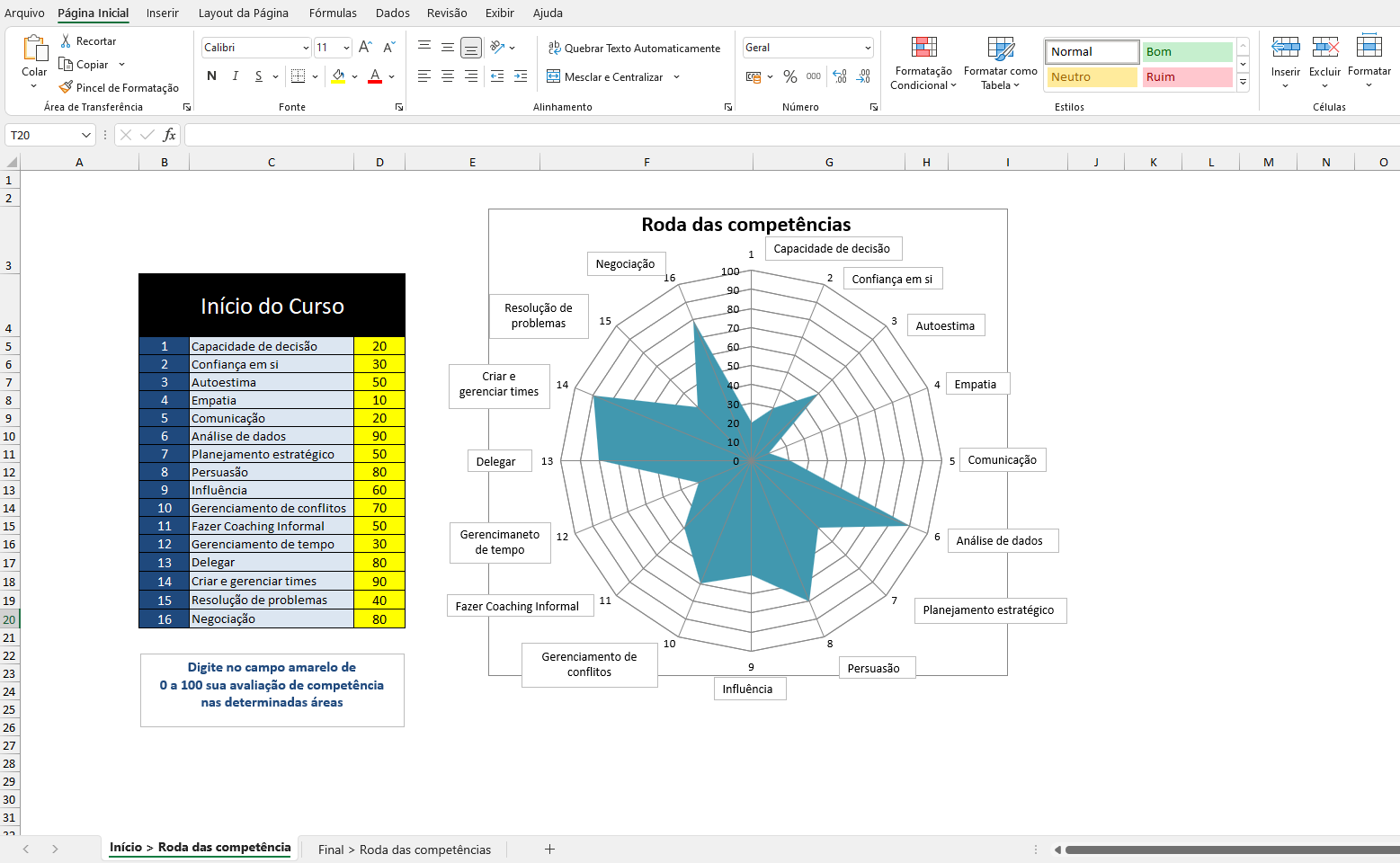Click the Pincel de Formatação paintbrush icon
Screen dimensions: 1400x863
[66, 87]
